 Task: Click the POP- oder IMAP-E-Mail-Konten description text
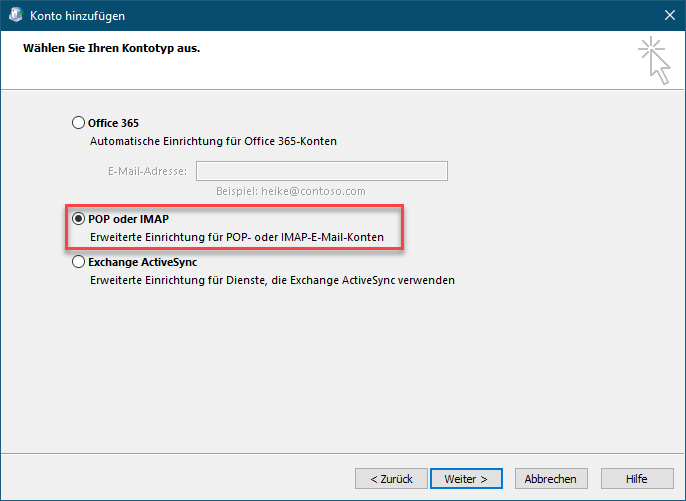[237, 237]
